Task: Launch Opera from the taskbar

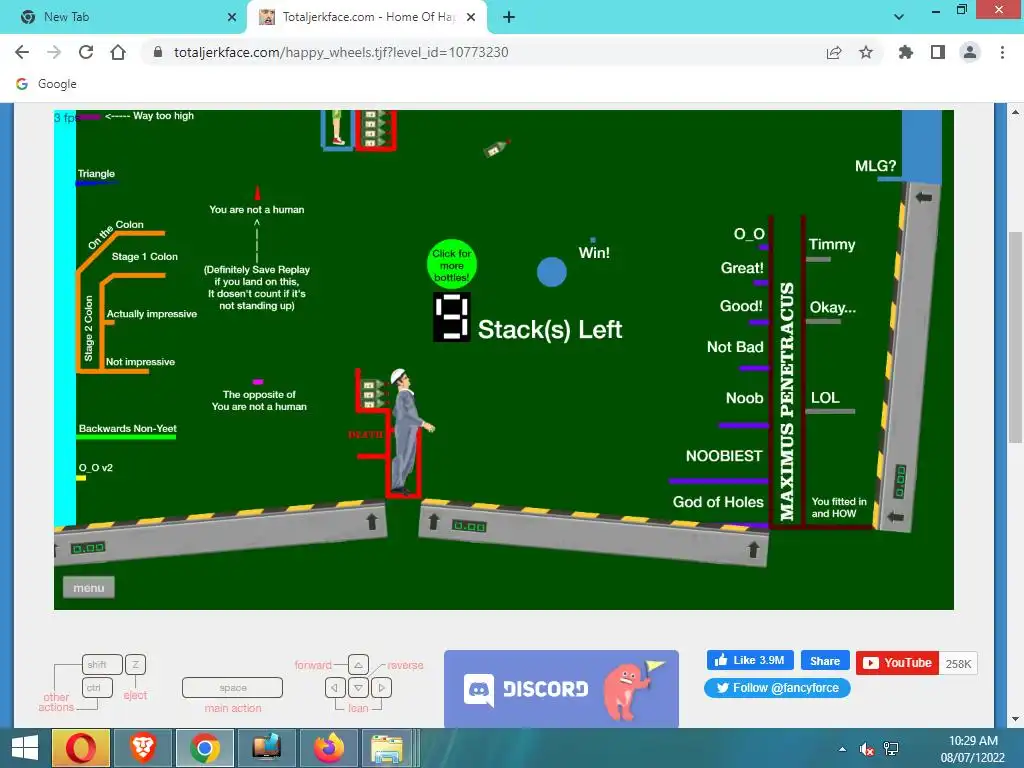Action: pos(80,748)
